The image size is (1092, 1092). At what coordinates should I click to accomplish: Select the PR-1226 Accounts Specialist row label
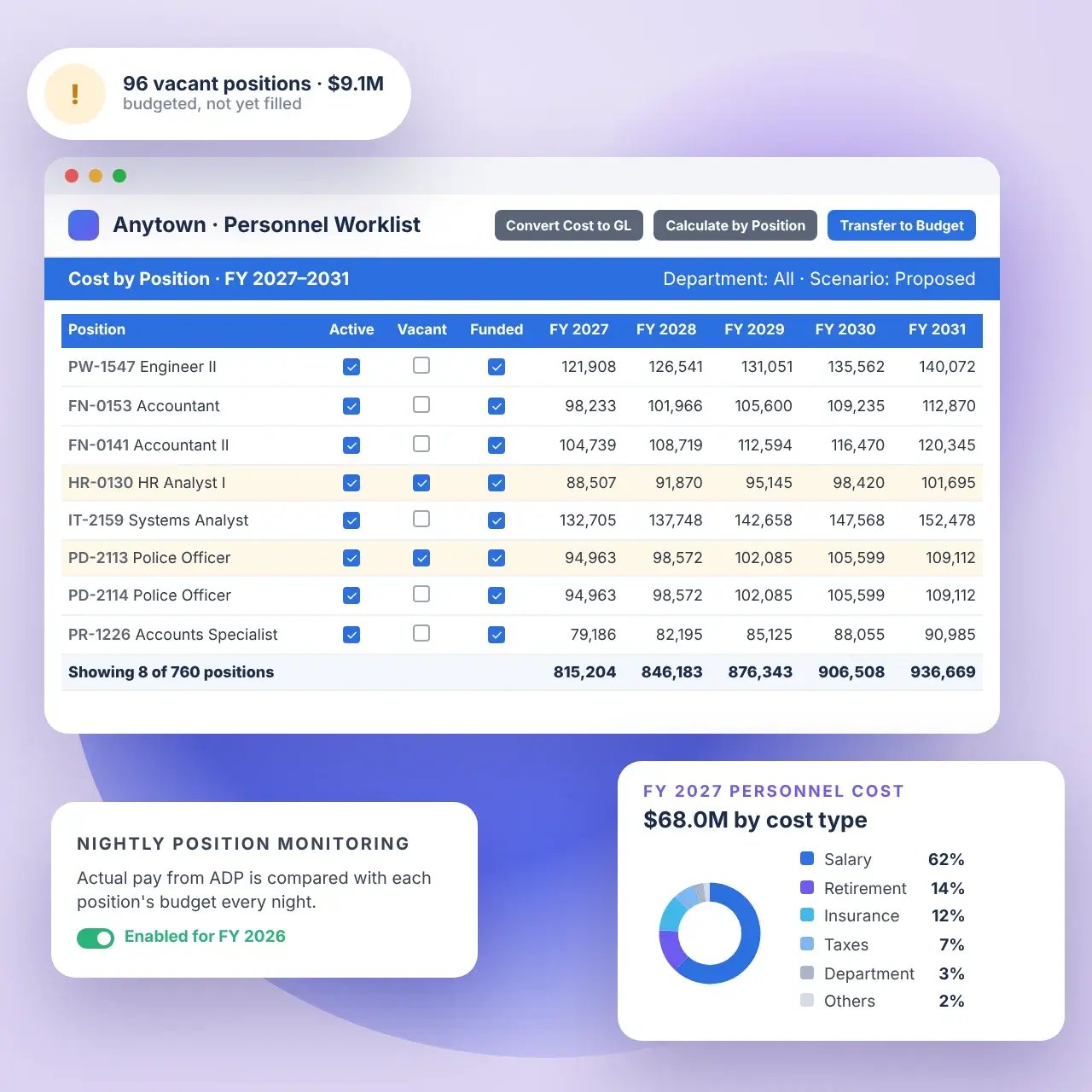click(x=173, y=635)
